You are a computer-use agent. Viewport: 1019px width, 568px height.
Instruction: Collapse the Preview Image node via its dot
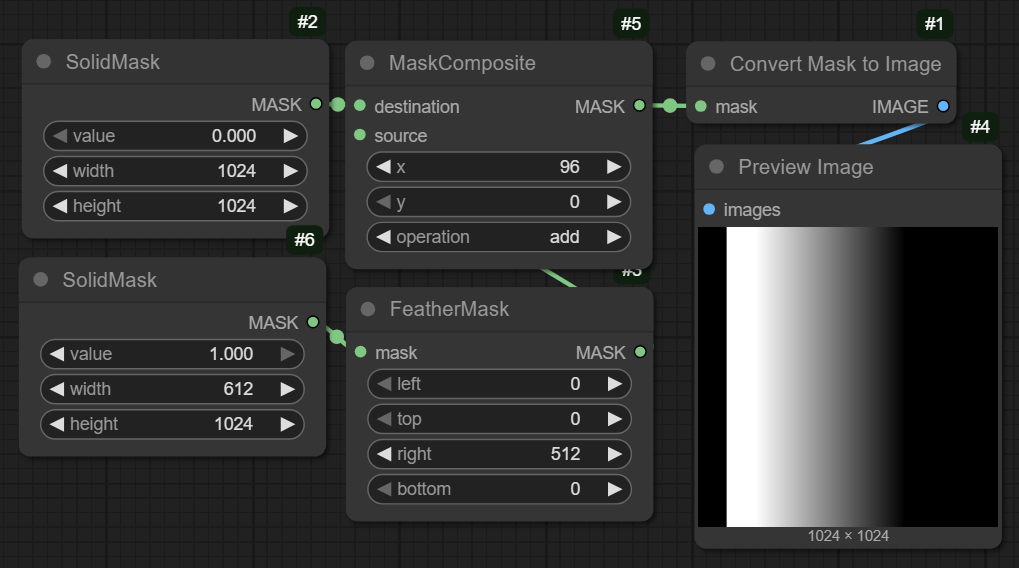pyautogui.click(x=717, y=167)
